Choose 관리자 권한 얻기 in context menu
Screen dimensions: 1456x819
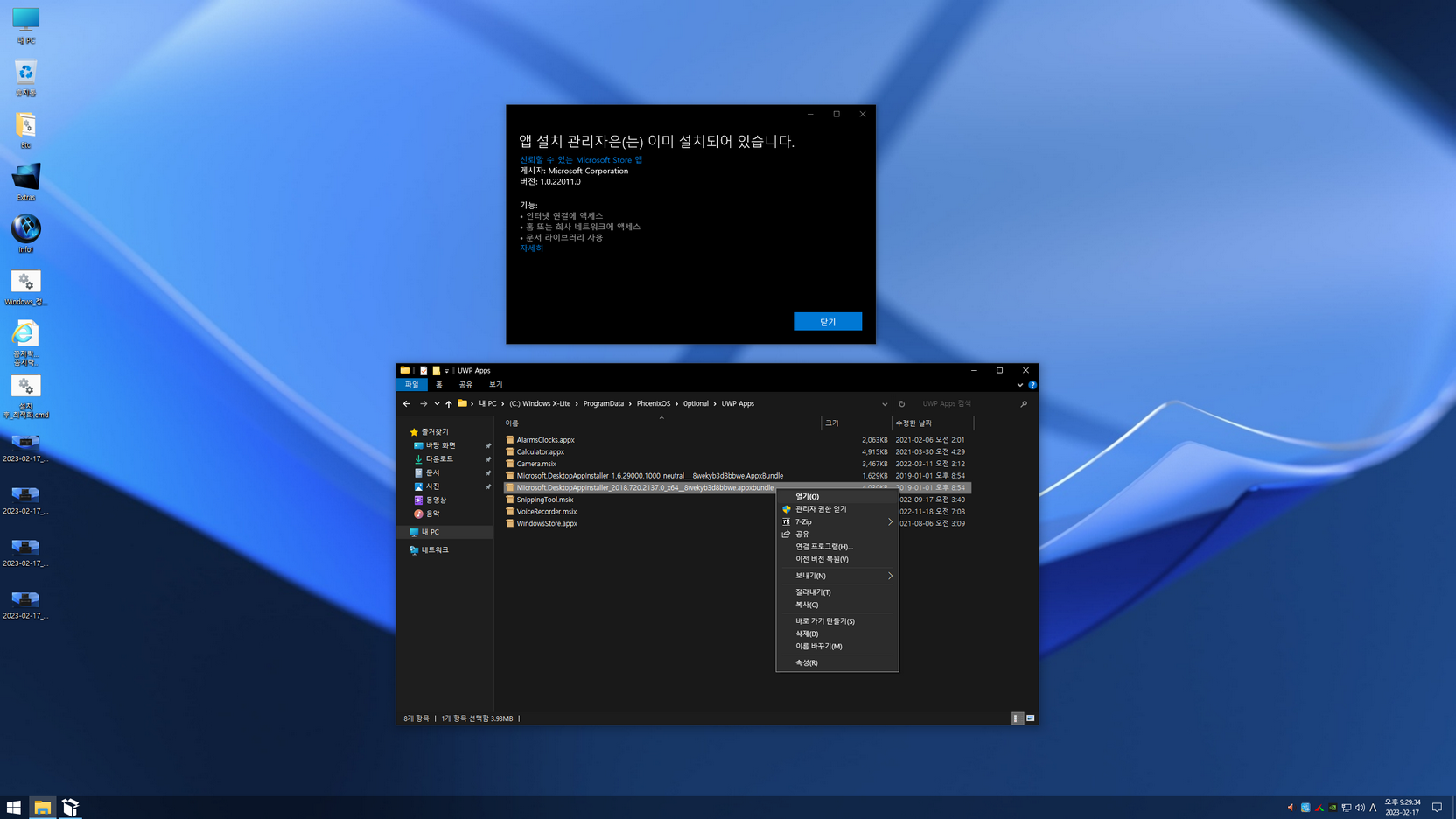[836, 509]
